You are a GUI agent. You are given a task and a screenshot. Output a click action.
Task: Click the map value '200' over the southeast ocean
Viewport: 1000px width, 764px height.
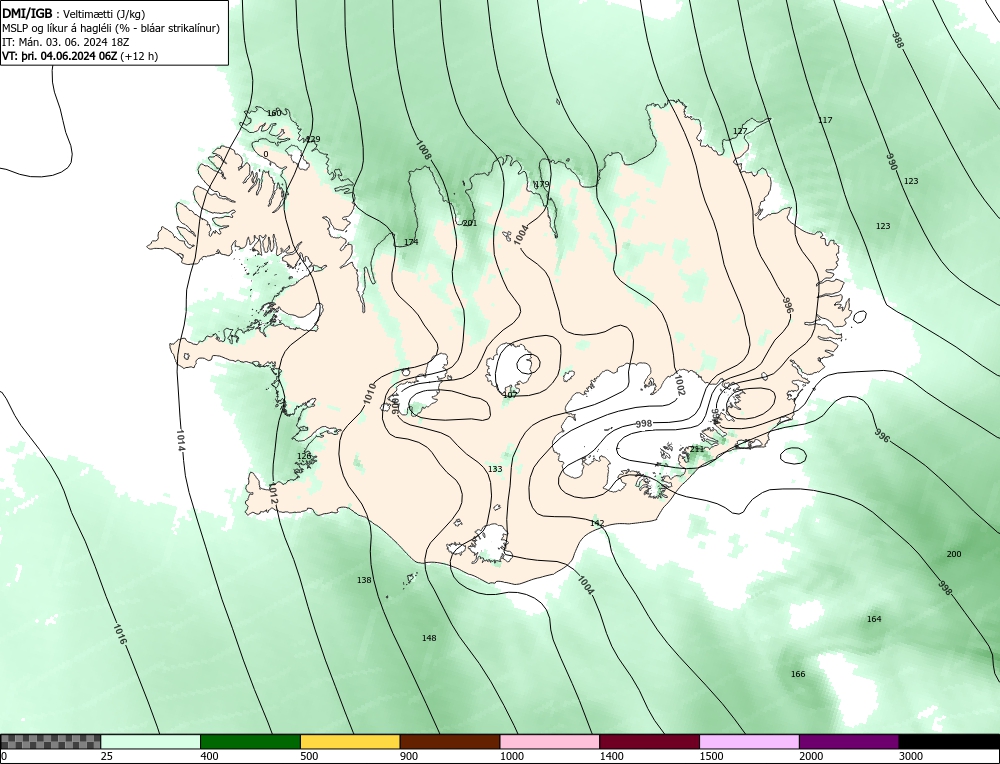[x=954, y=554]
